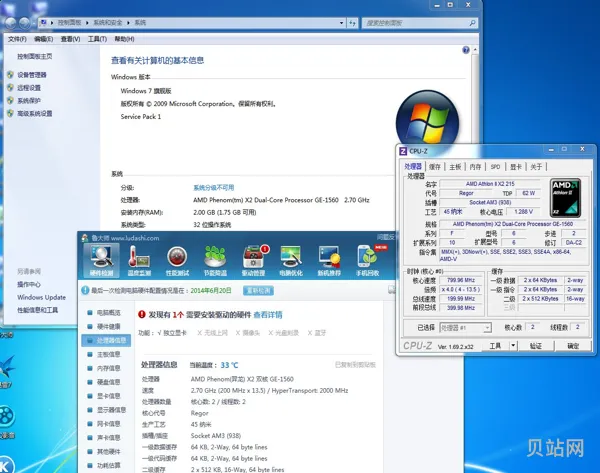The width and height of the screenshot is (600, 473).
Task: Open the 帮助(H) menu
Action: 124,39
